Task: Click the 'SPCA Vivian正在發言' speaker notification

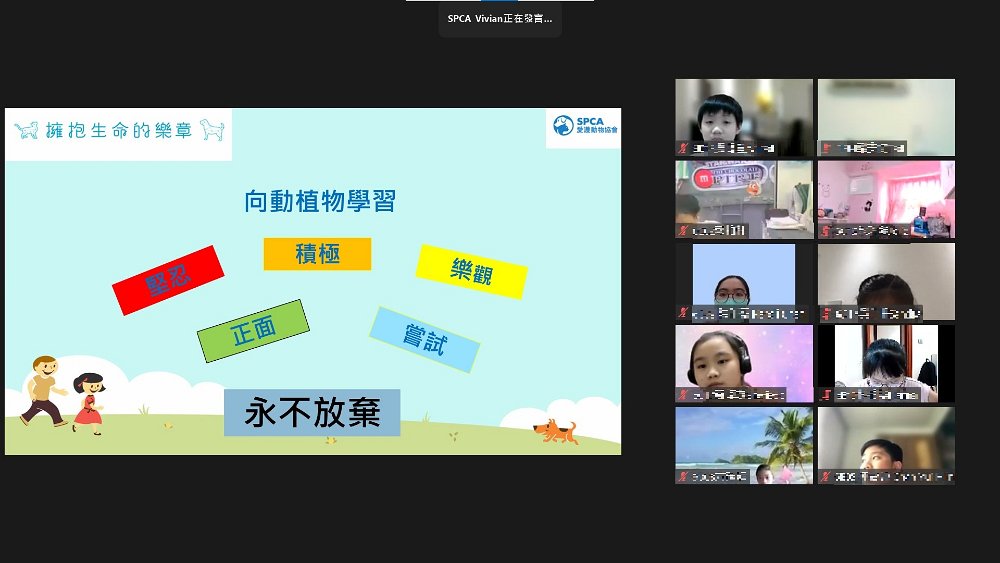Action: (x=499, y=18)
